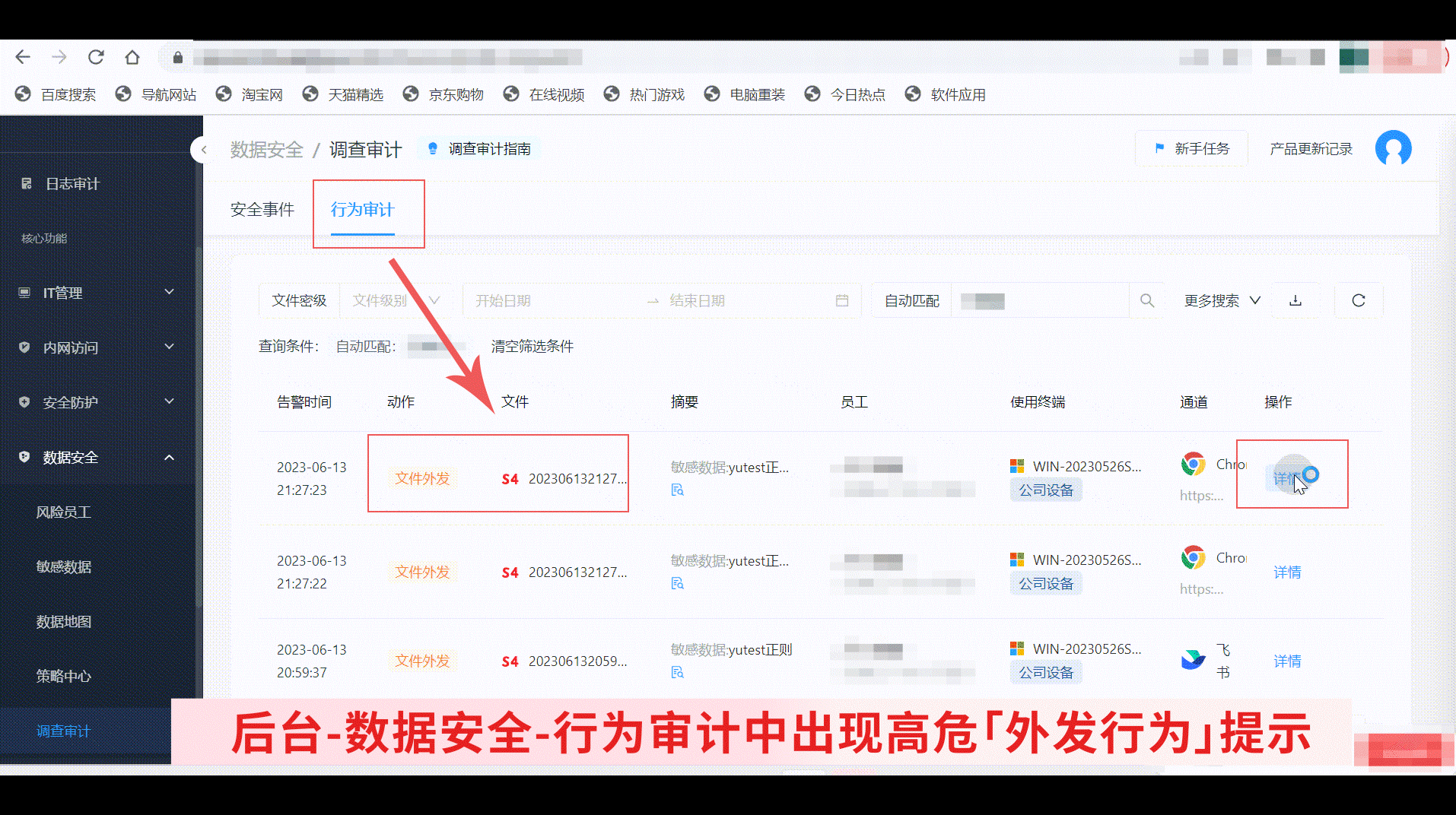Open the 百度搜索 bookmark
Image resolution: width=1456 pixels, height=815 pixels.
coord(56,94)
